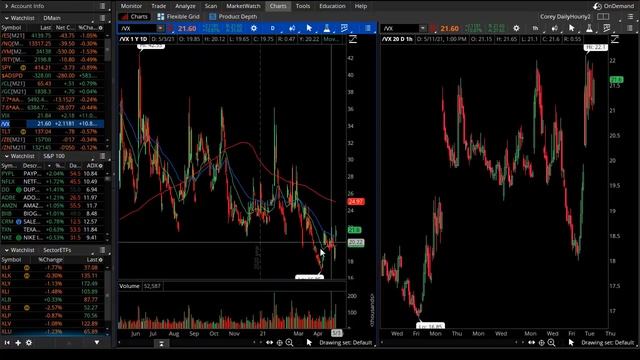Screen dimensions: 640x360
Task: Toggle left chart price axis scale icon
Action: (353, 39)
